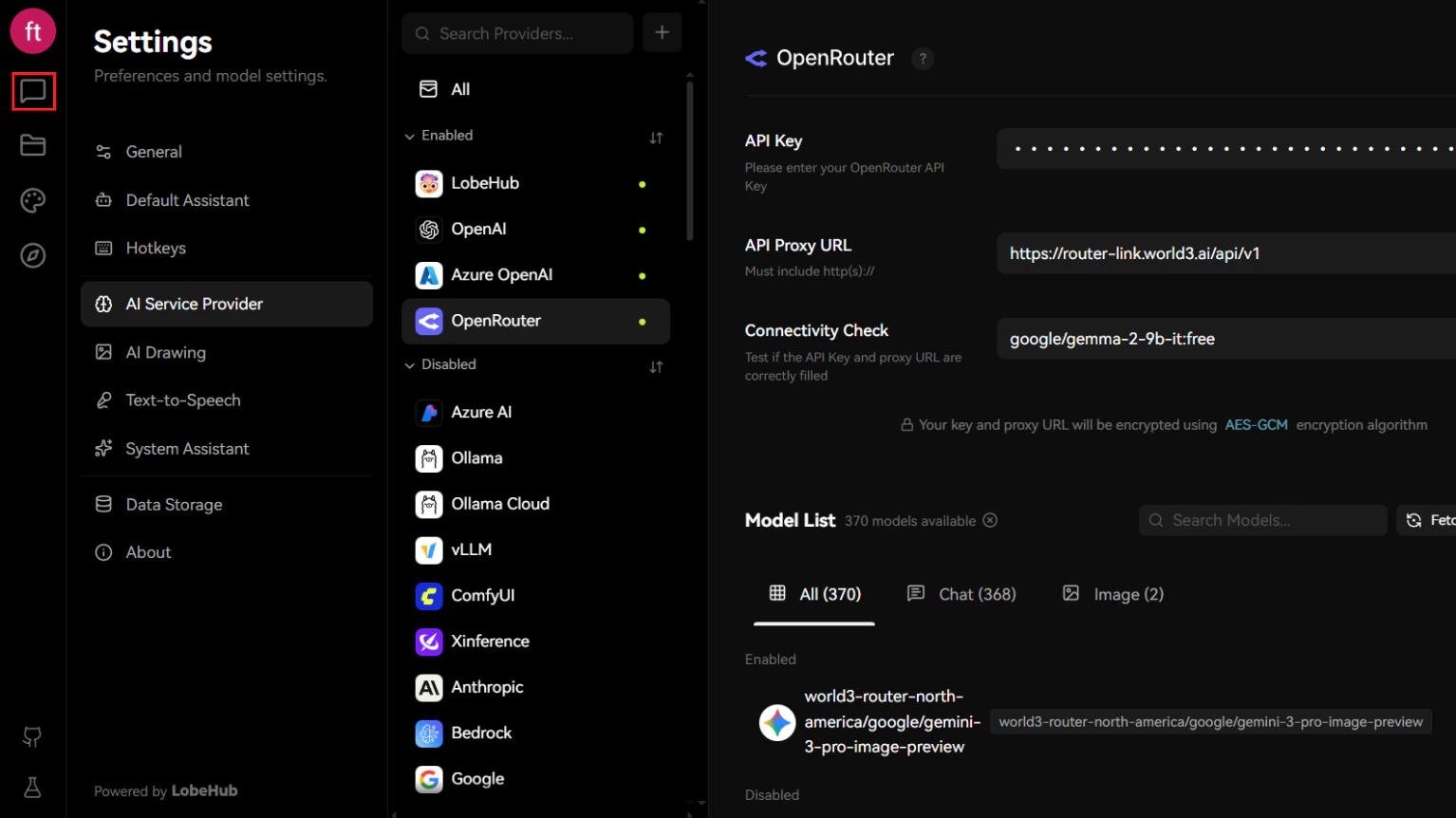The height and width of the screenshot is (818, 1456).
Task: Open the Chat icon in sidebar
Action: pos(33,91)
